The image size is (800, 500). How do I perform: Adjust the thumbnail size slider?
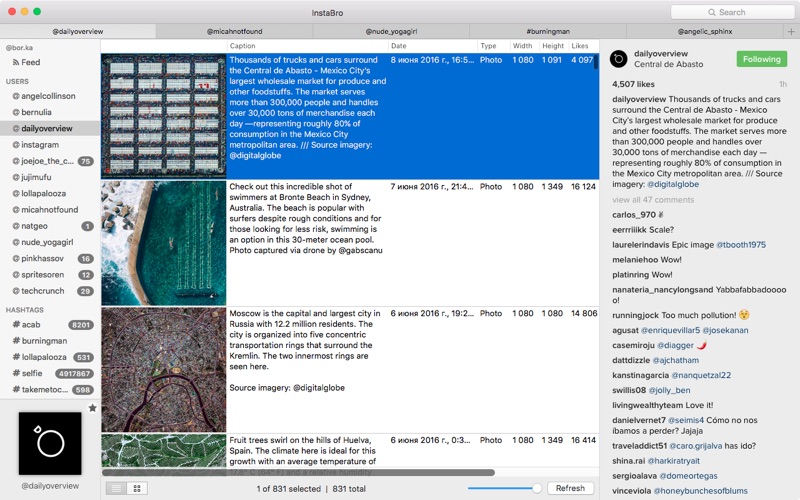tap(537, 488)
